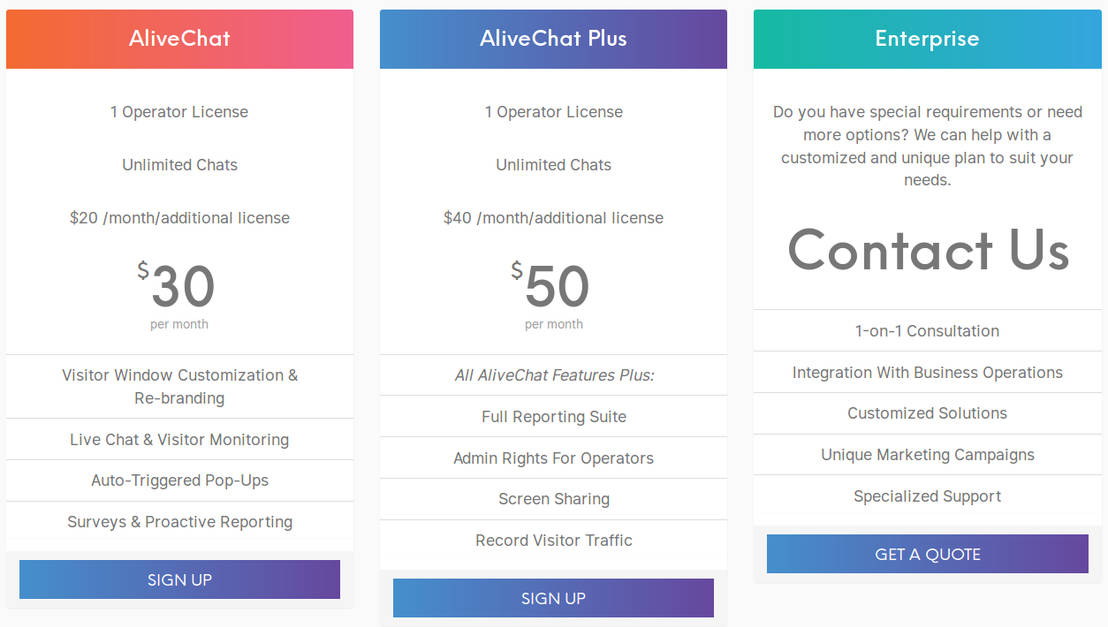Select Specialized Support feature row

[x=927, y=496]
